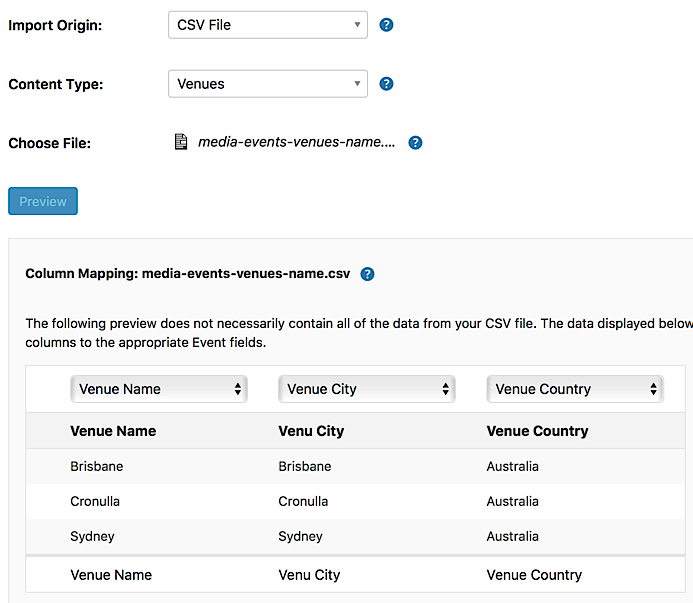
Task: Click help icon next to Choose File
Action: click(415, 143)
